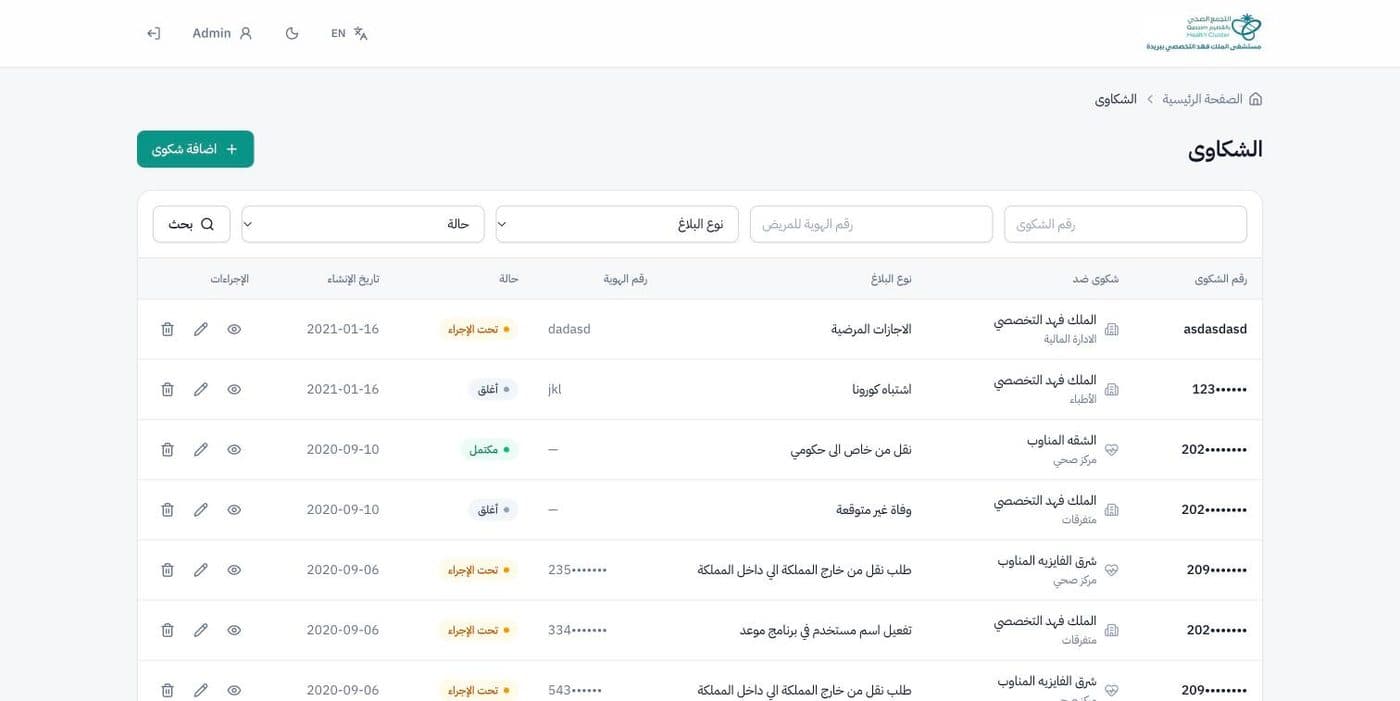Image resolution: width=1400 pixels, height=701 pixels.
Task: Open the نوع البلاغ dropdown
Action: [617, 224]
